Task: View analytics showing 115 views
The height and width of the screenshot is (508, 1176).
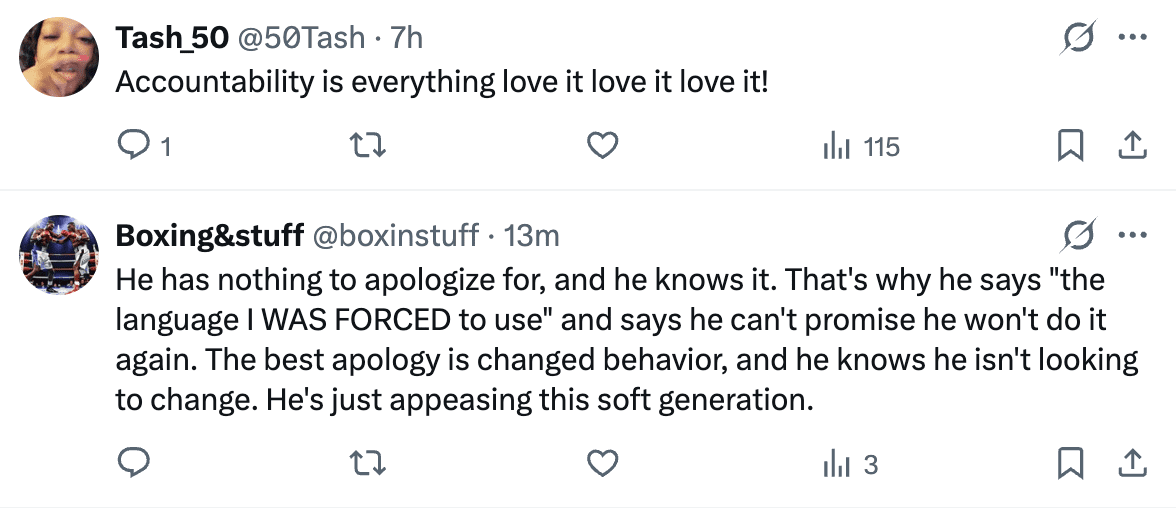Action: 860,147
